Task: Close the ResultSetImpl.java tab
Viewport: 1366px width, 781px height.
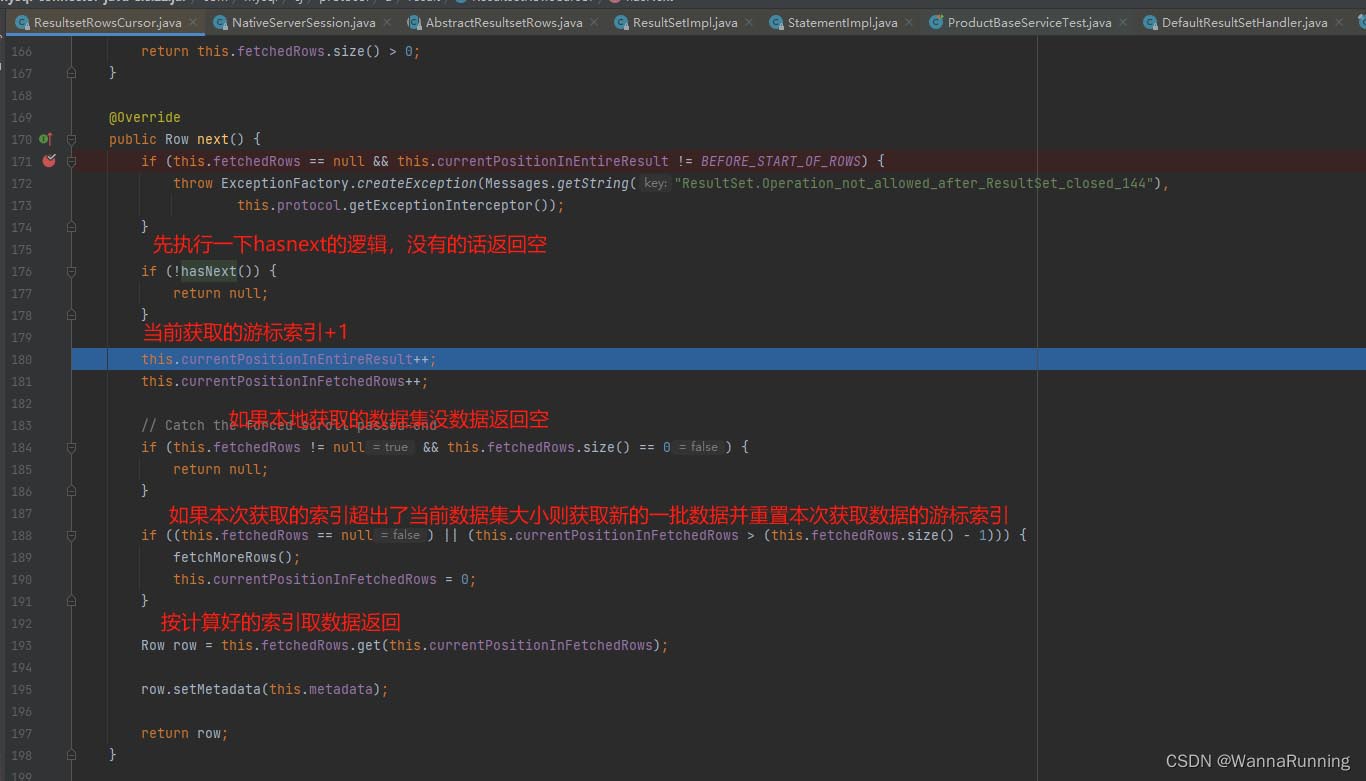Action: (749, 22)
